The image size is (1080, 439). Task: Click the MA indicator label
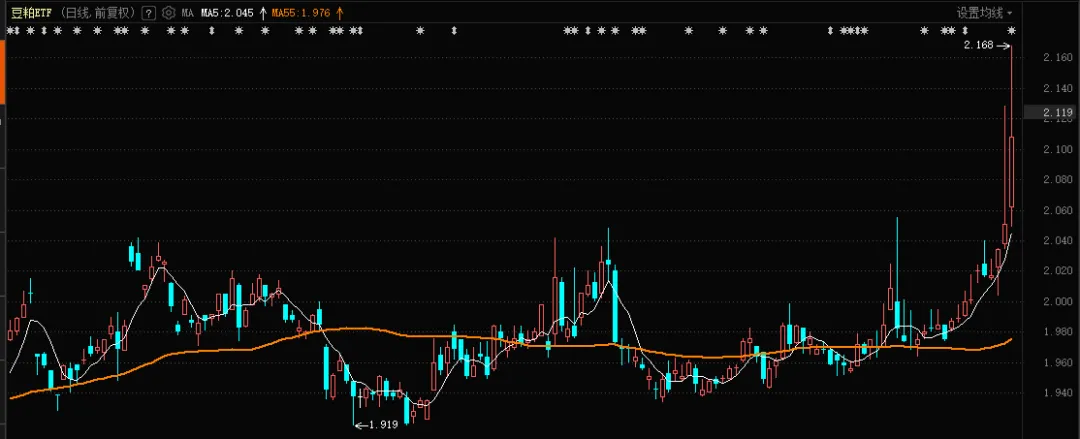187,12
